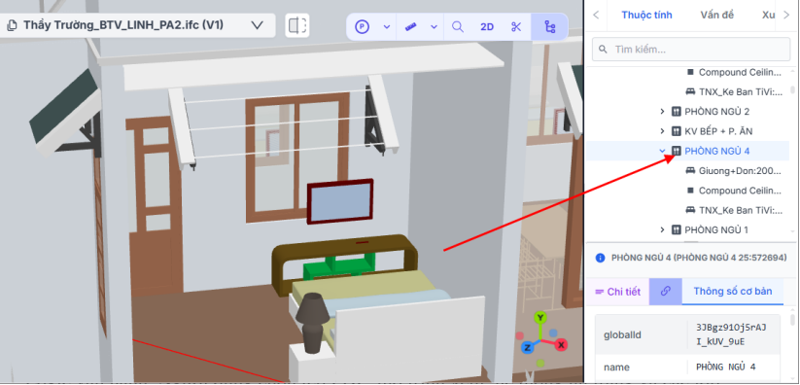The height and width of the screenshot is (385, 800).
Task: Click the properties table scrollbar
Action: click(x=792, y=319)
